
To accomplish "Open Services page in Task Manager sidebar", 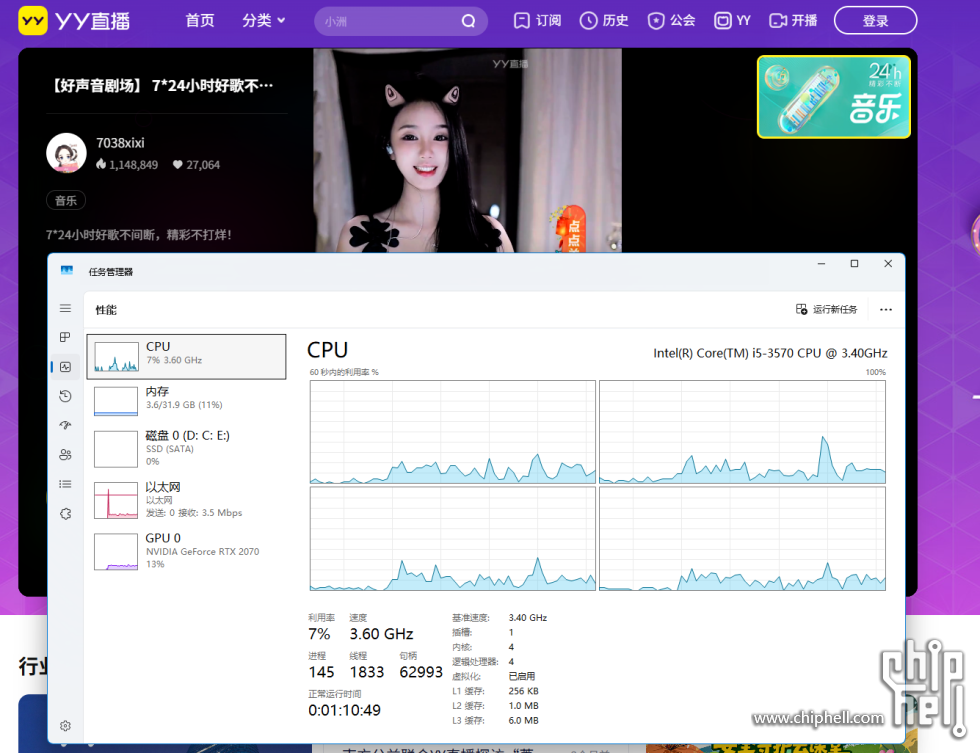I will click(65, 513).
